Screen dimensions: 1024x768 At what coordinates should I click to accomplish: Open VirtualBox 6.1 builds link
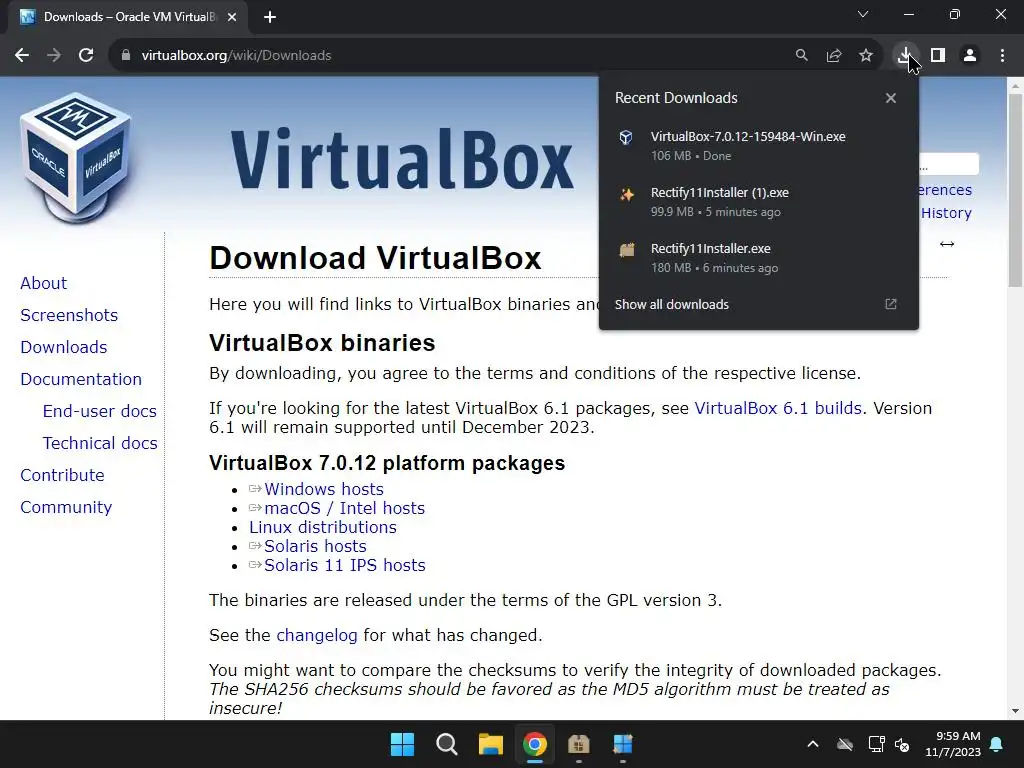(x=778, y=408)
